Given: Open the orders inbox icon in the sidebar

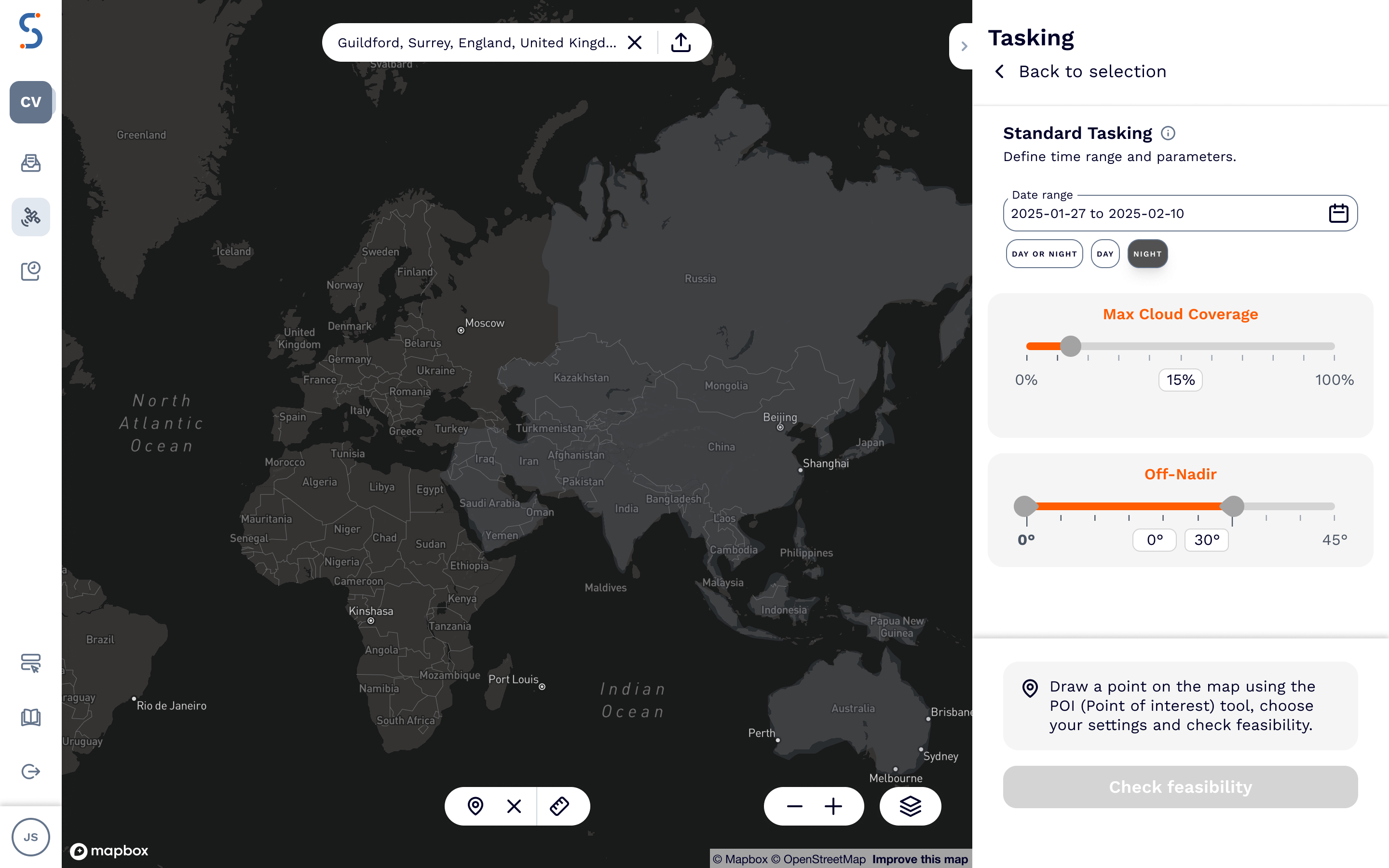Looking at the screenshot, I should [x=30, y=163].
